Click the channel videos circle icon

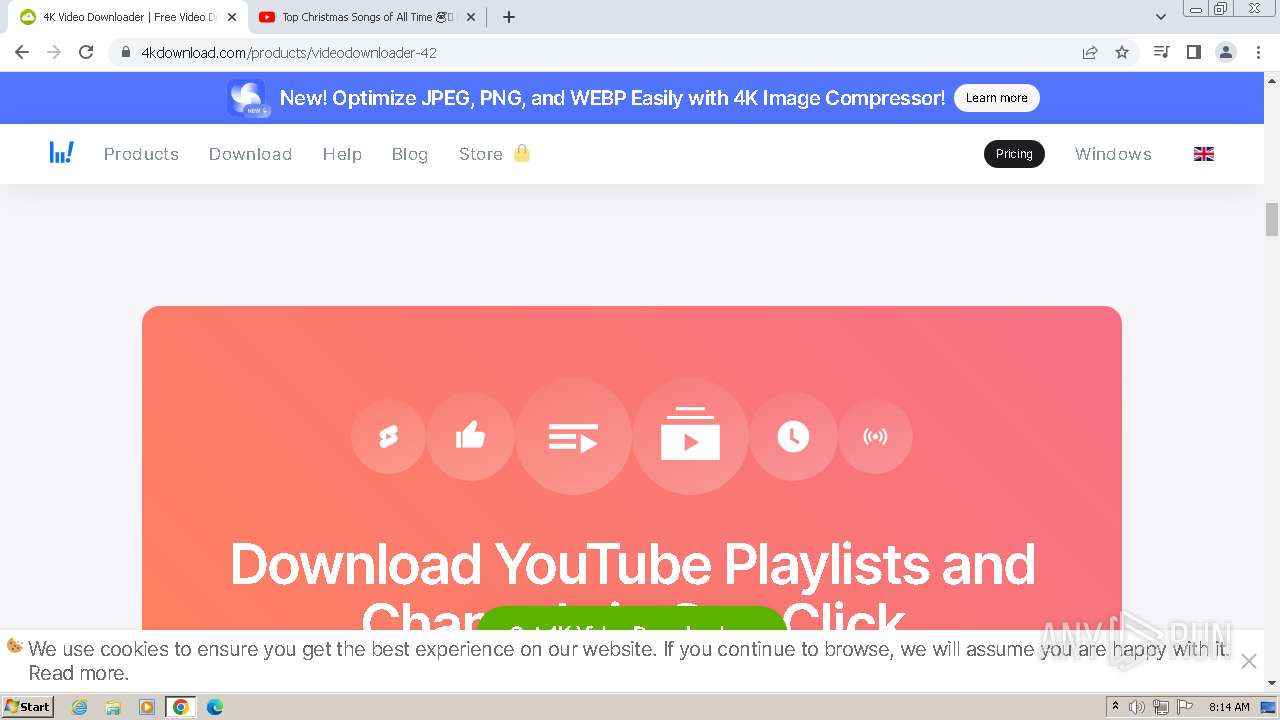690,436
